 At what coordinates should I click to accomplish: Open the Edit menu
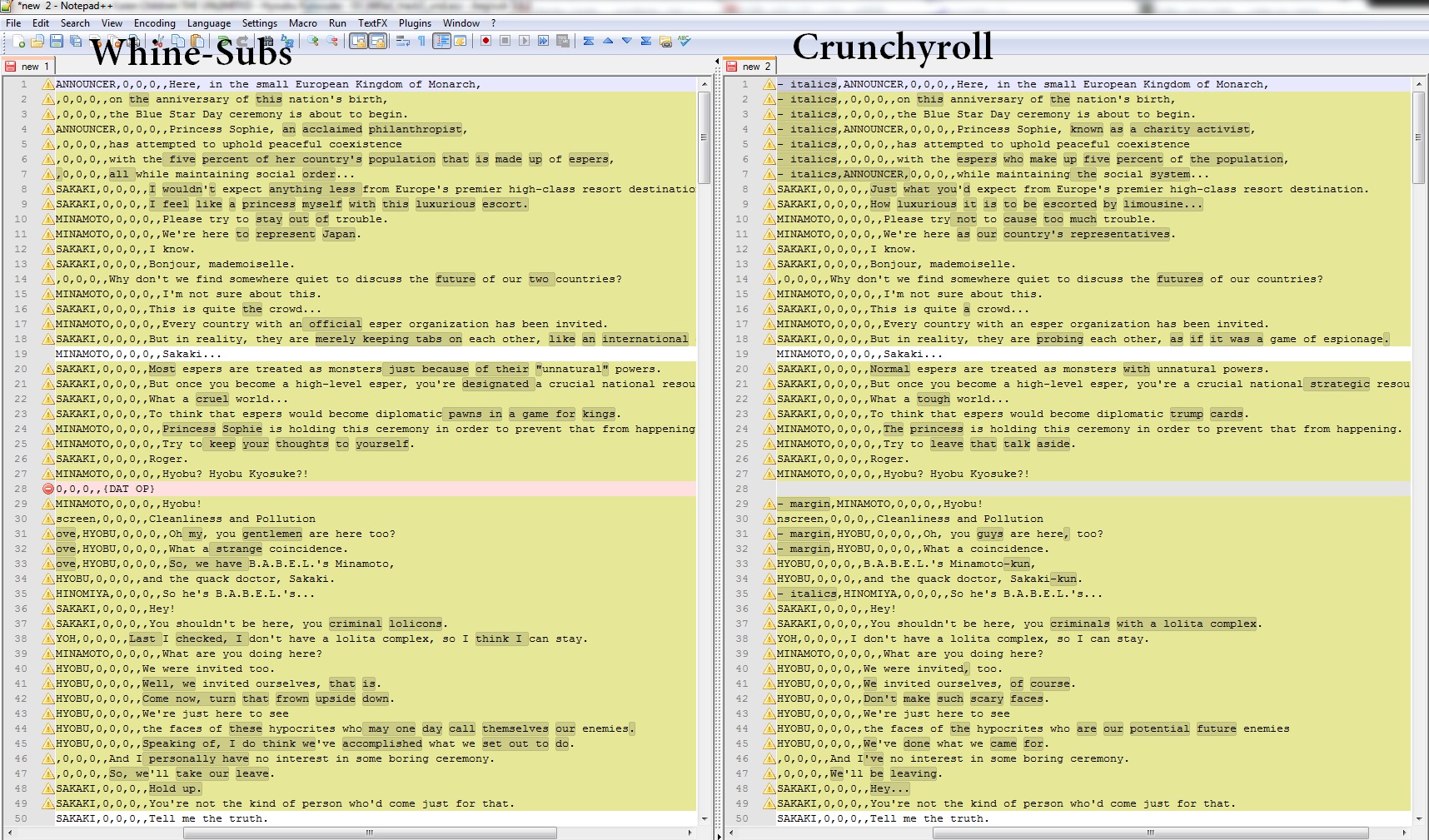click(x=41, y=23)
